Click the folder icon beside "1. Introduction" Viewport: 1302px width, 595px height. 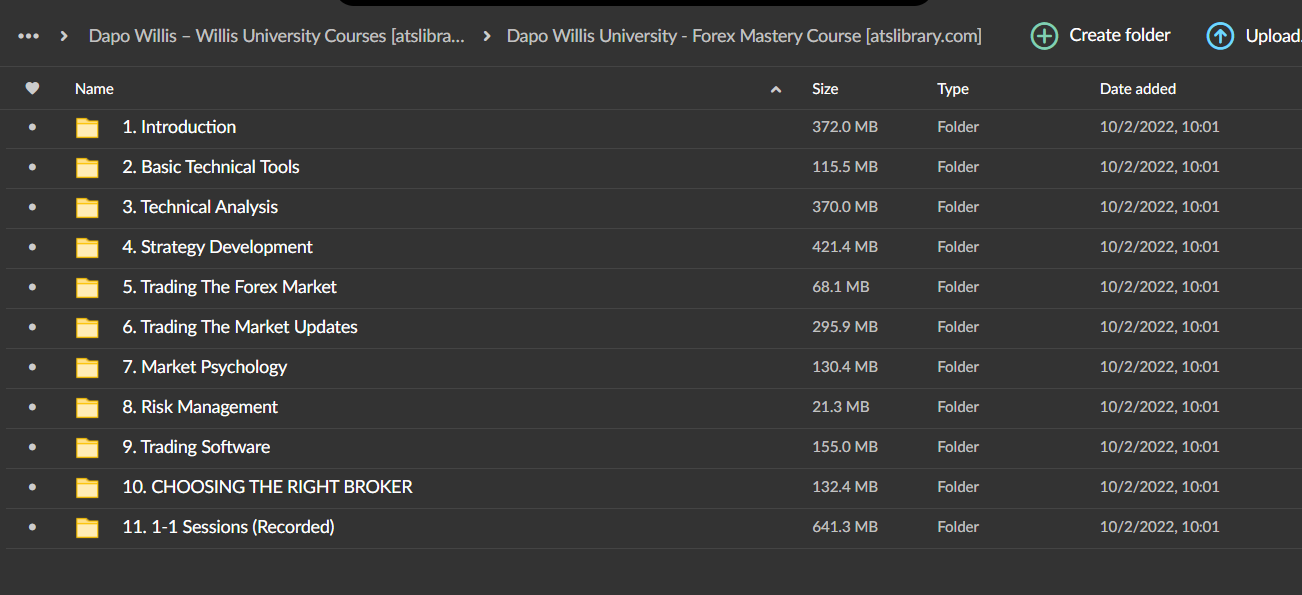(x=87, y=127)
